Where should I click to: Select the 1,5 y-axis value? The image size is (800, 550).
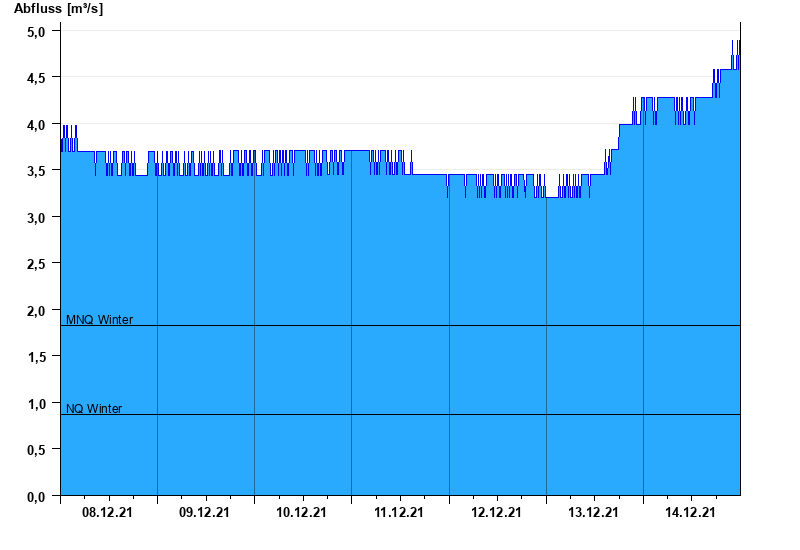(36, 357)
